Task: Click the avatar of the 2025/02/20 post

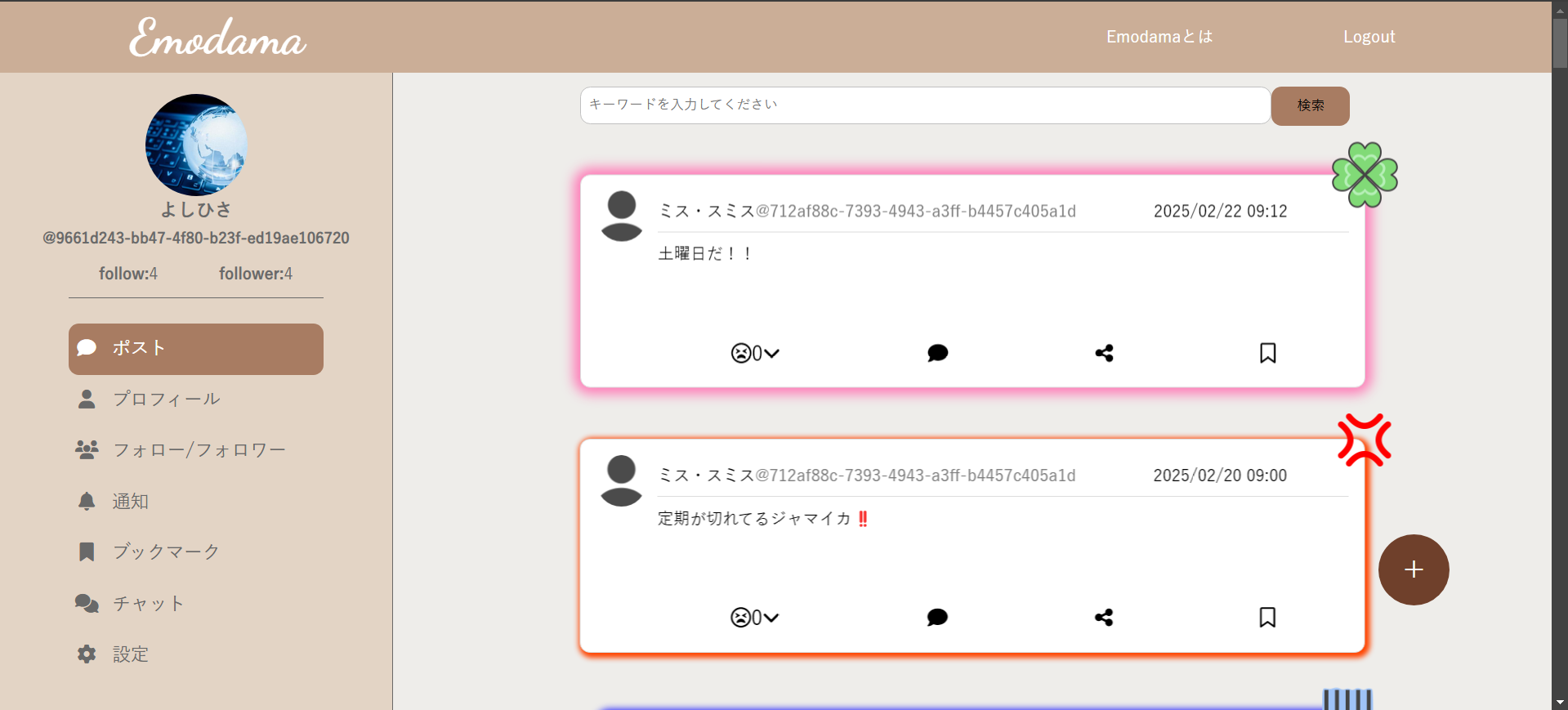Action: coord(622,480)
